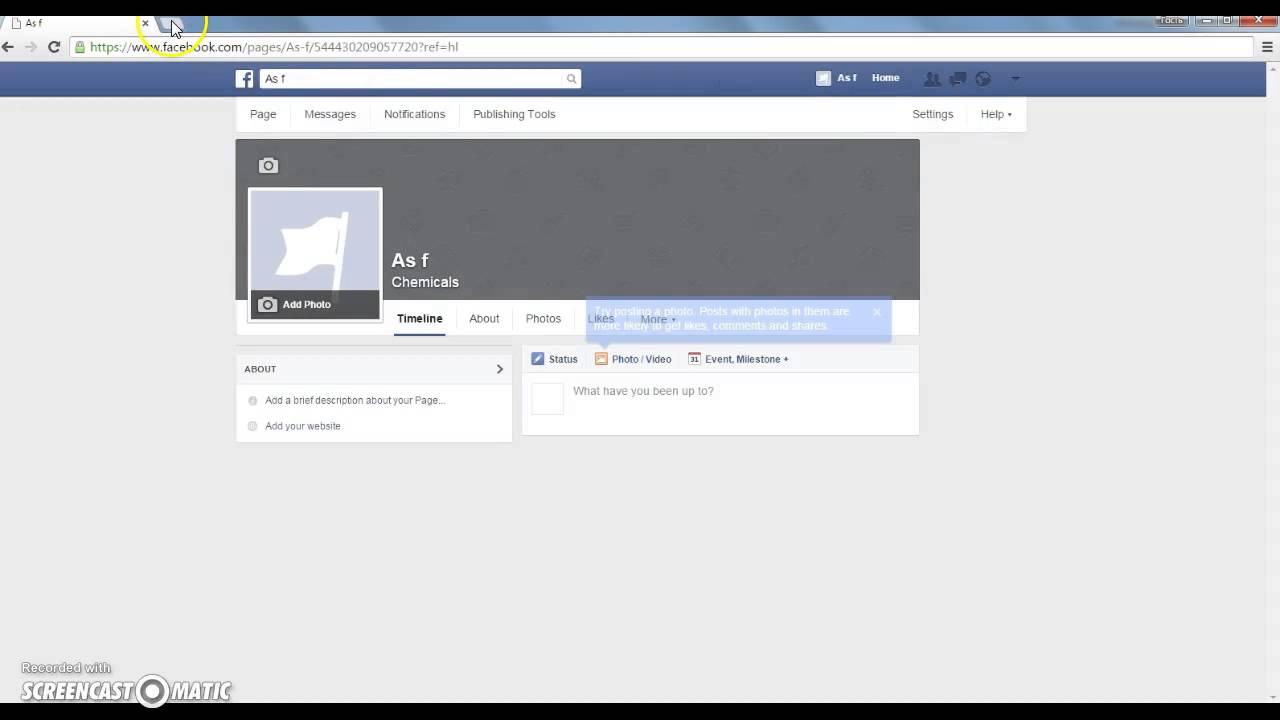The height and width of the screenshot is (720, 1280).
Task: Click the Chemicals category text
Action: (425, 282)
